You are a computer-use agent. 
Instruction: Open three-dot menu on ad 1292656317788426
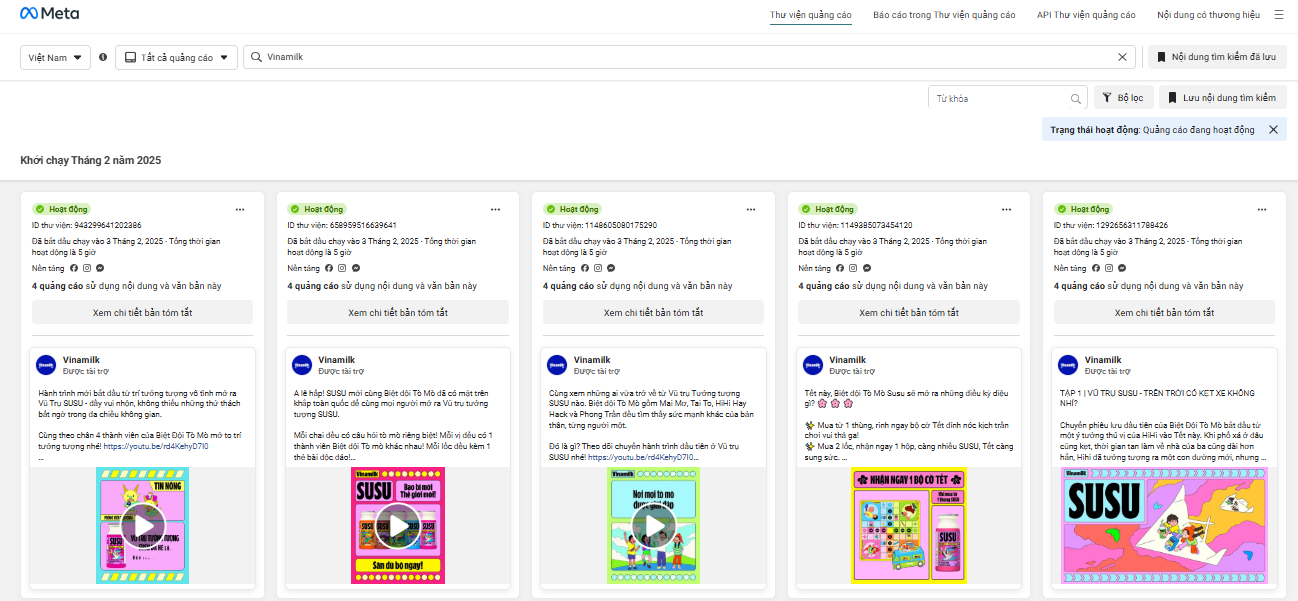click(1262, 209)
